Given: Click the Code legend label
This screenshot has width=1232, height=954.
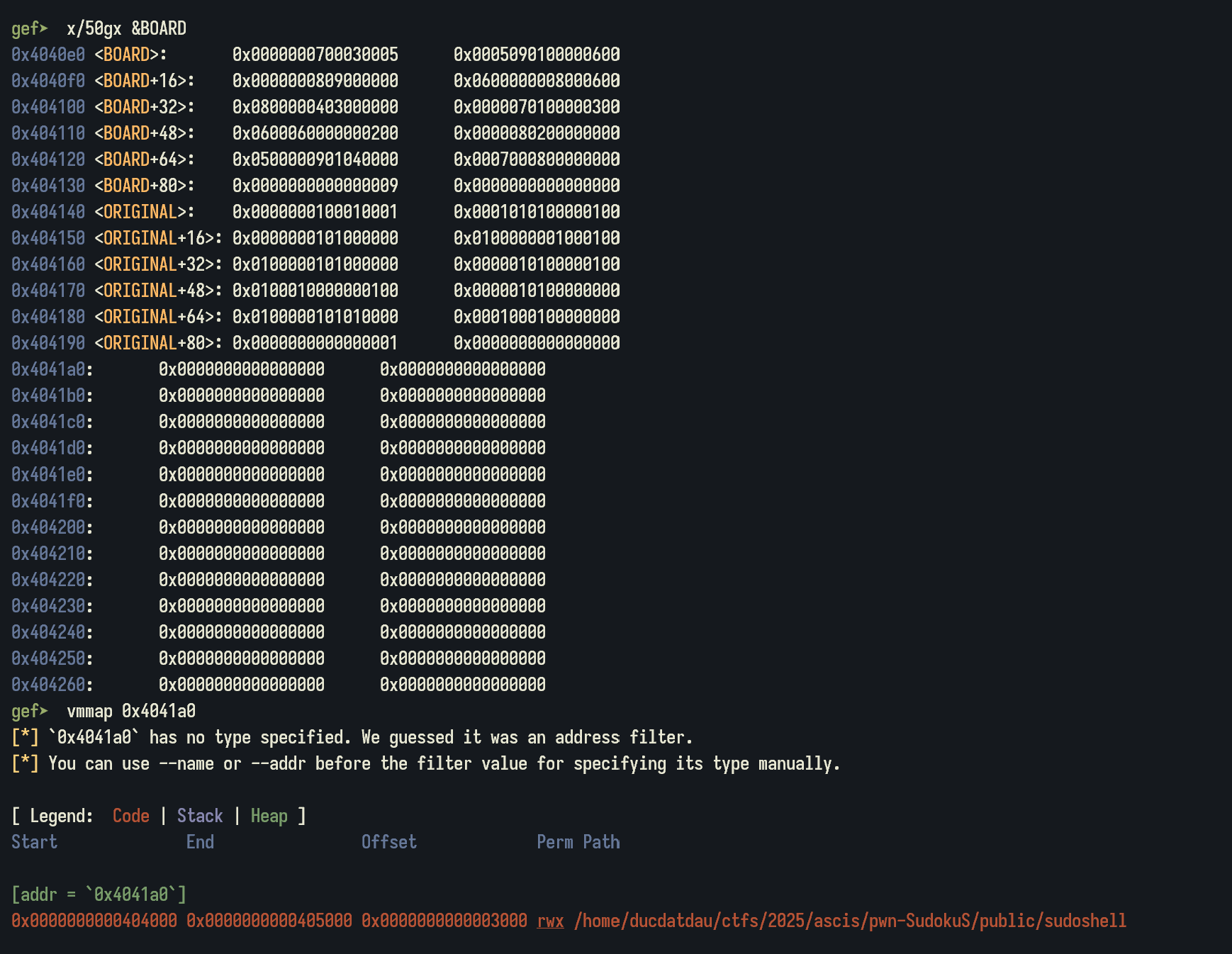Looking at the screenshot, I should click(130, 816).
